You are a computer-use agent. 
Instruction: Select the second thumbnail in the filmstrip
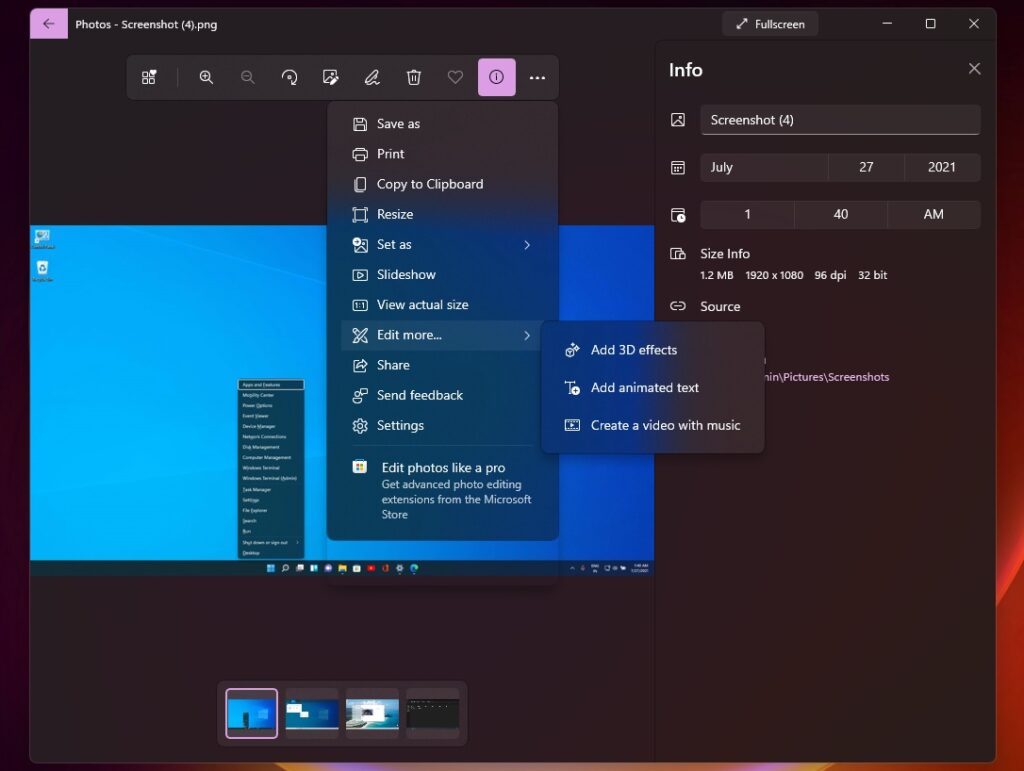pos(311,713)
